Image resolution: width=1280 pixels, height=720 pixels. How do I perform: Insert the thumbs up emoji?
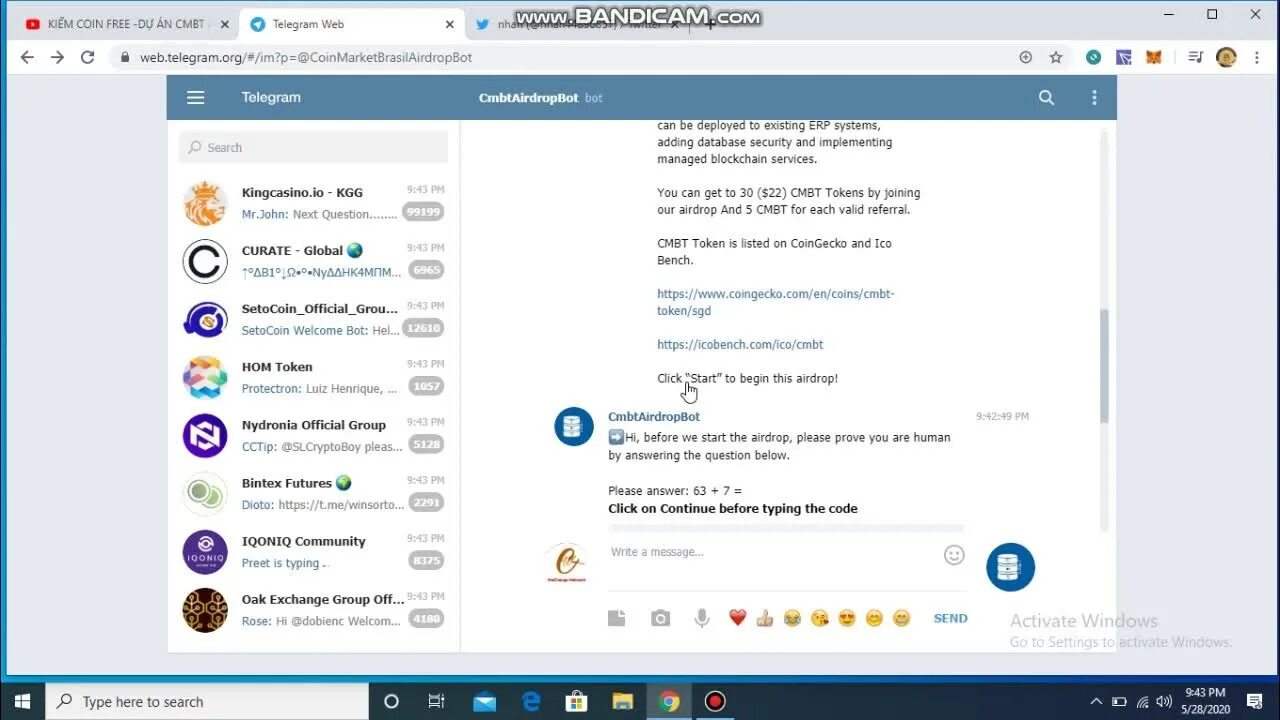tap(765, 618)
